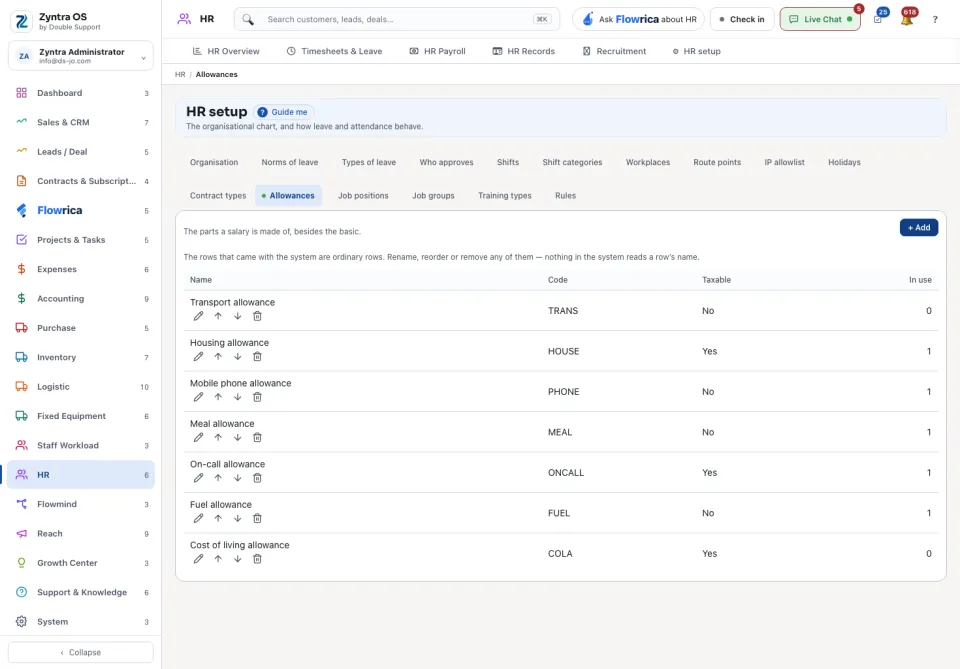This screenshot has height=669, width=960.
Task: Click the Check in button
Action: pos(742,19)
